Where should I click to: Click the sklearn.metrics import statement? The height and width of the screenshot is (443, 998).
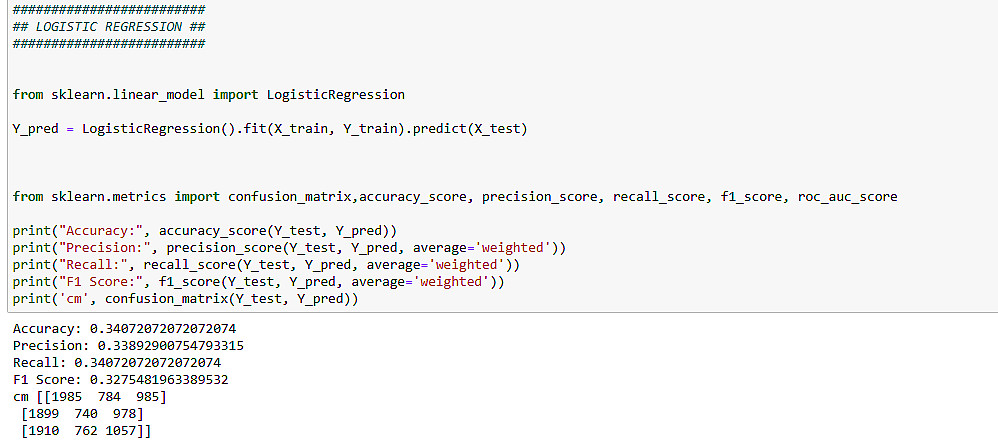pyautogui.click(x=454, y=197)
